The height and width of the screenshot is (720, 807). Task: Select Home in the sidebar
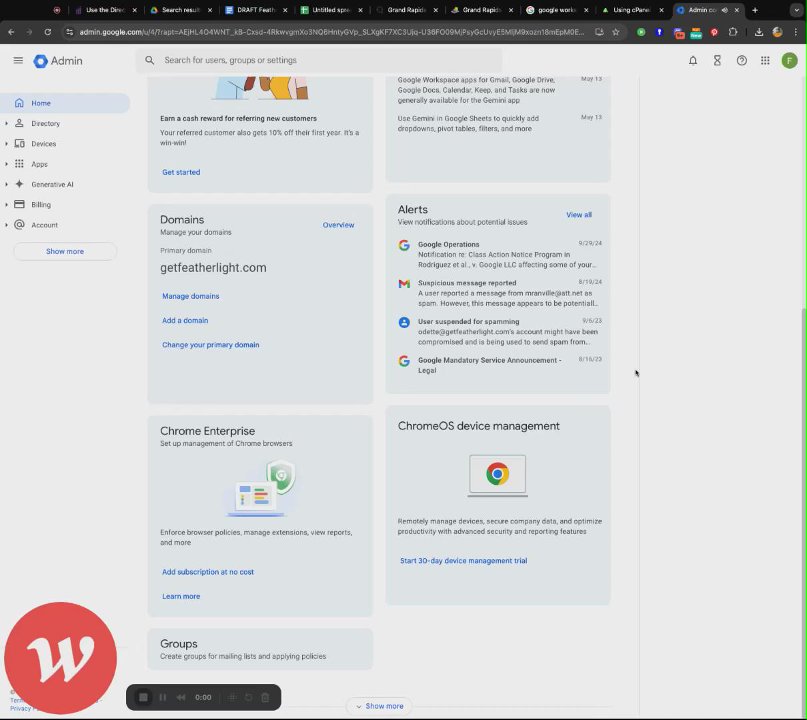coord(65,103)
